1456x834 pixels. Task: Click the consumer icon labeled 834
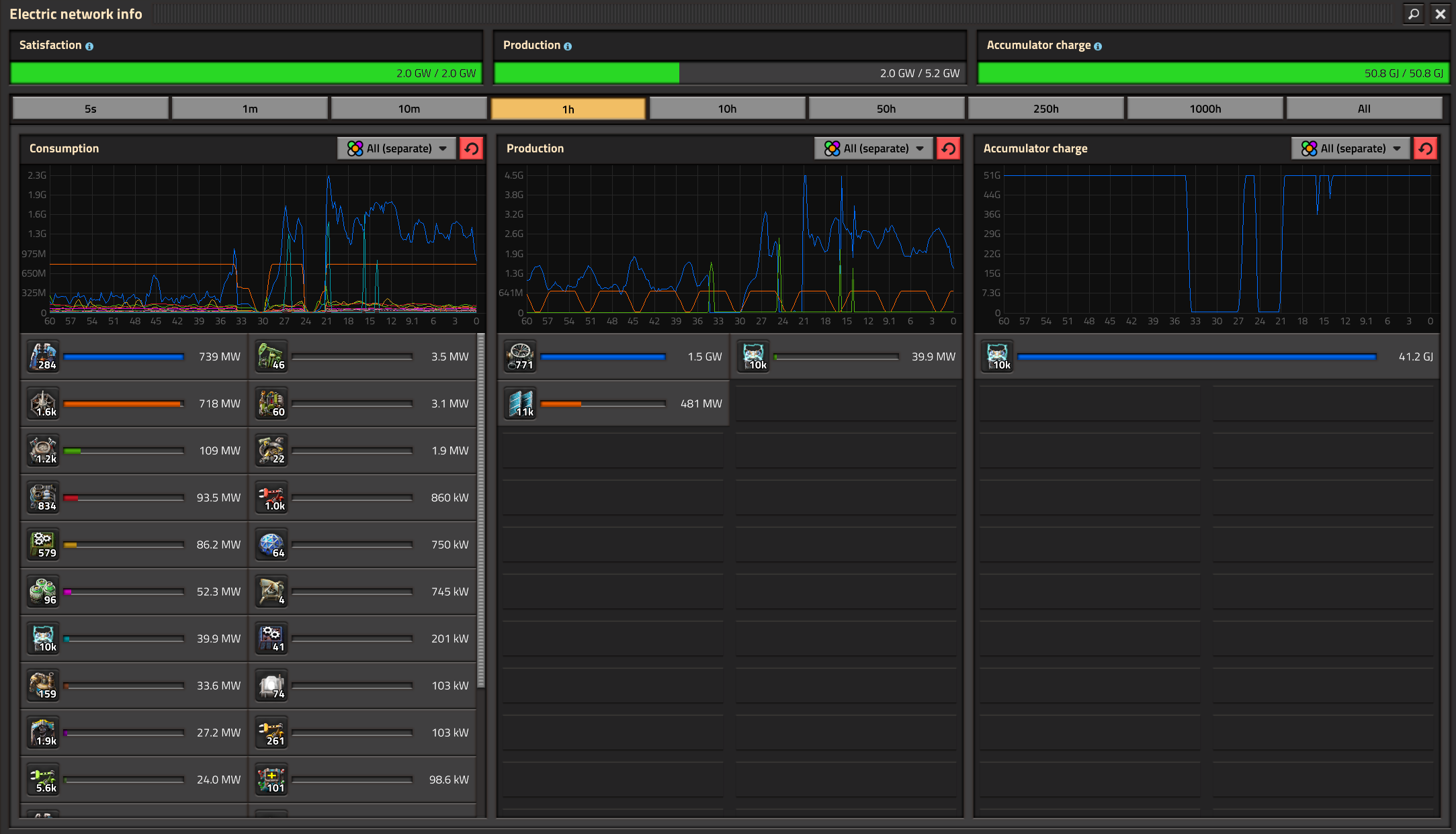44,498
